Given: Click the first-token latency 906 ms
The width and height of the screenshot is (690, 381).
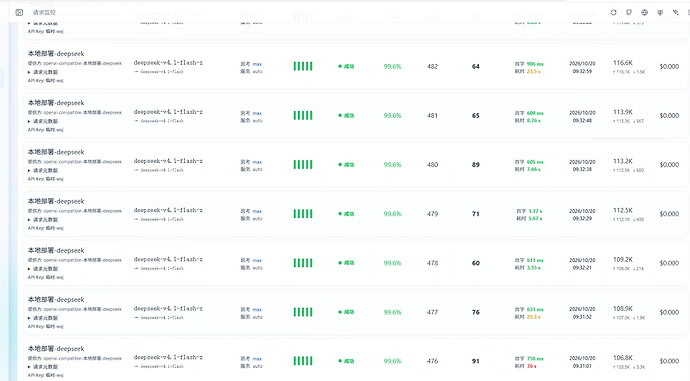Looking at the screenshot, I should point(535,64).
